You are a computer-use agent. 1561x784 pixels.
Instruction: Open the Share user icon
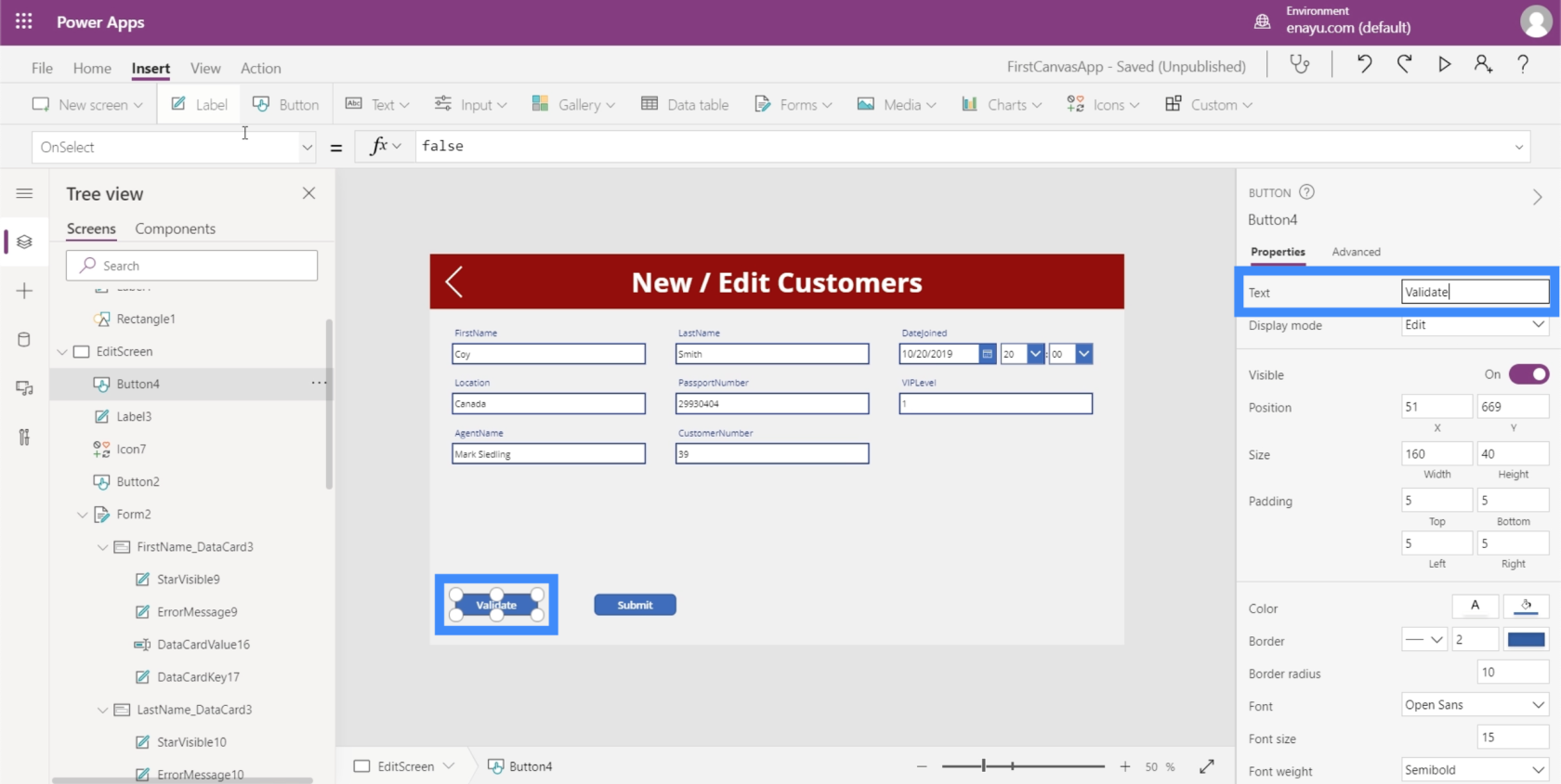[x=1483, y=64]
